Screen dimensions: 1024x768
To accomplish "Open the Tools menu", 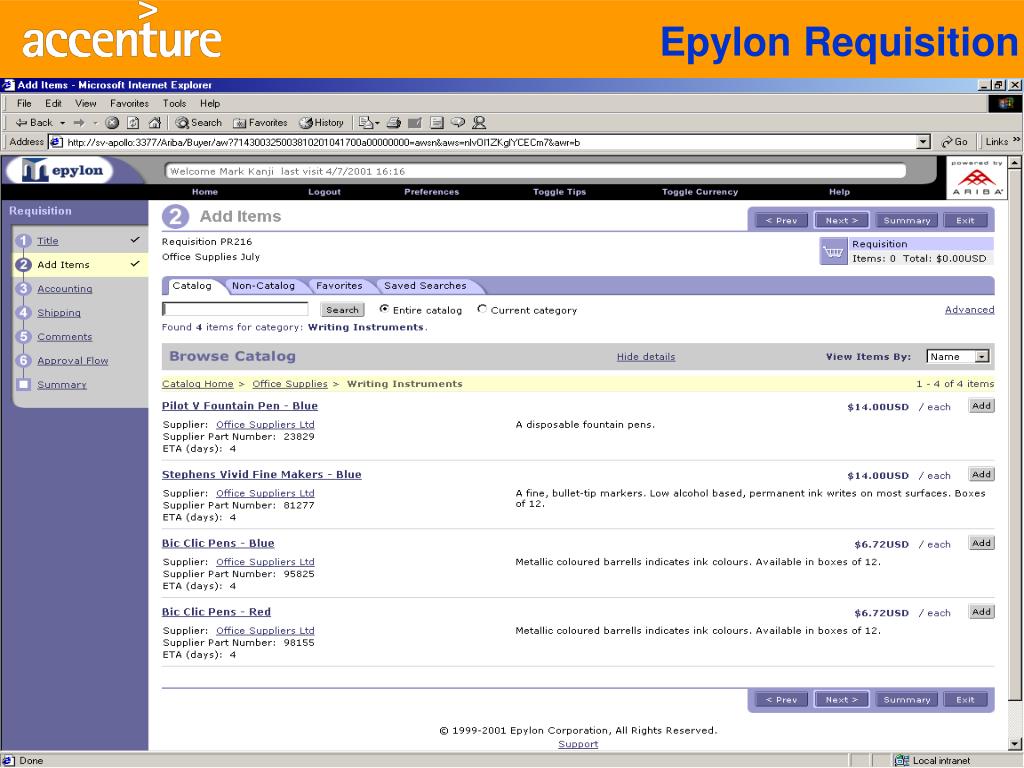I will (x=174, y=103).
